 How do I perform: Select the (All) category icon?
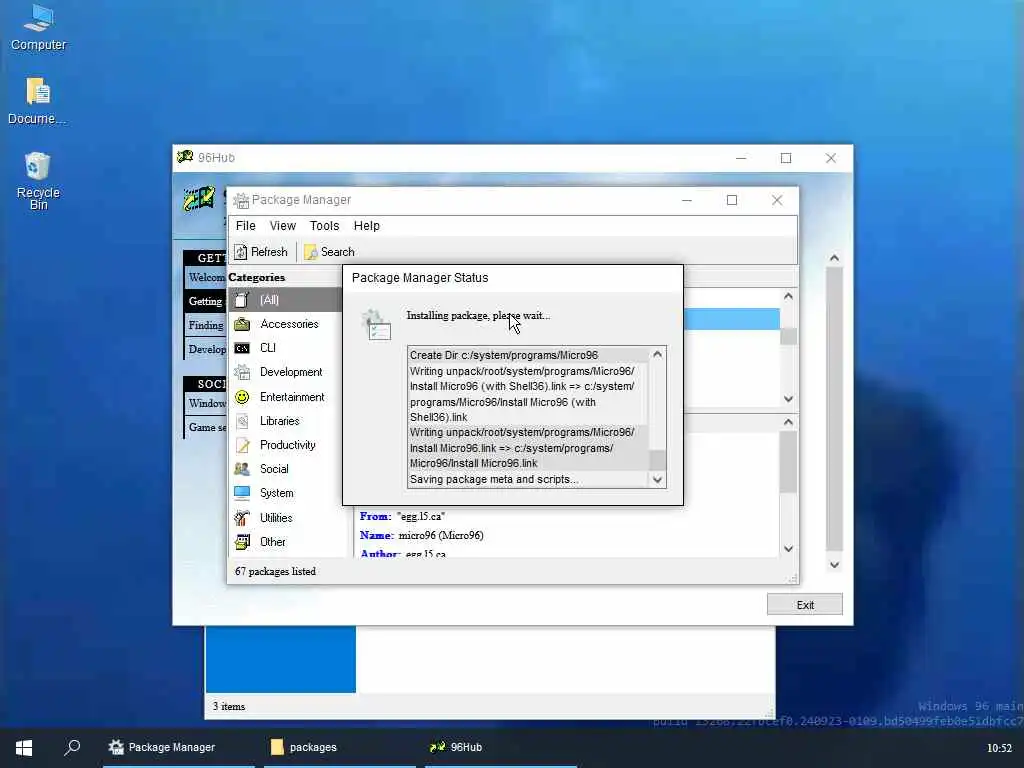point(242,300)
